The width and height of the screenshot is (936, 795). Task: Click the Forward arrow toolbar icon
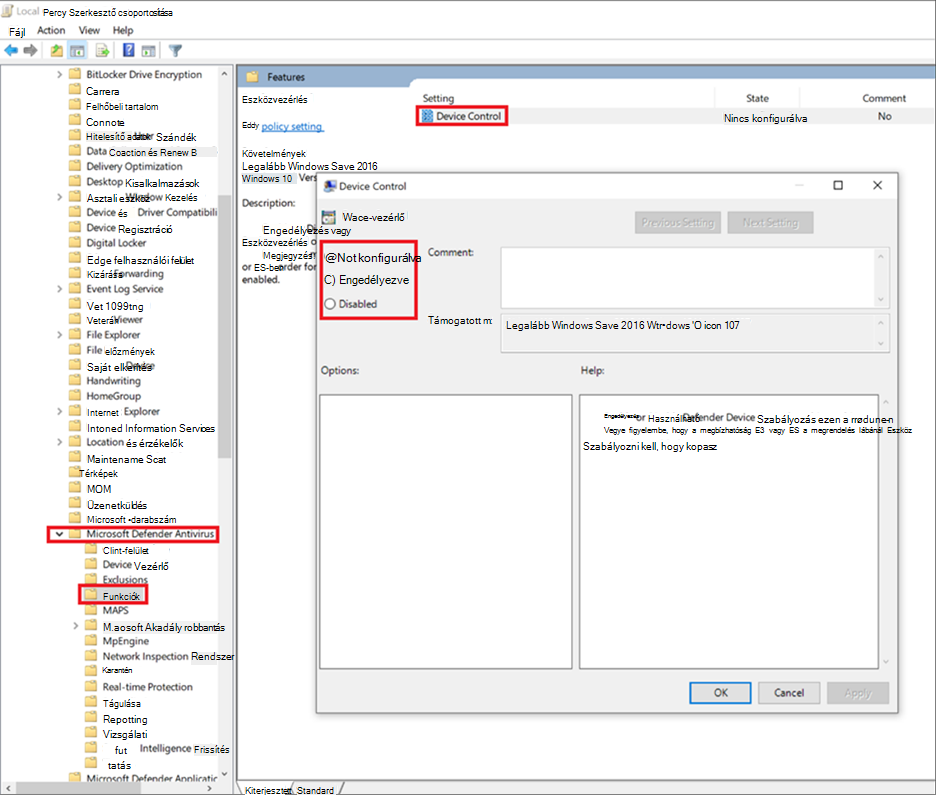tap(30, 50)
